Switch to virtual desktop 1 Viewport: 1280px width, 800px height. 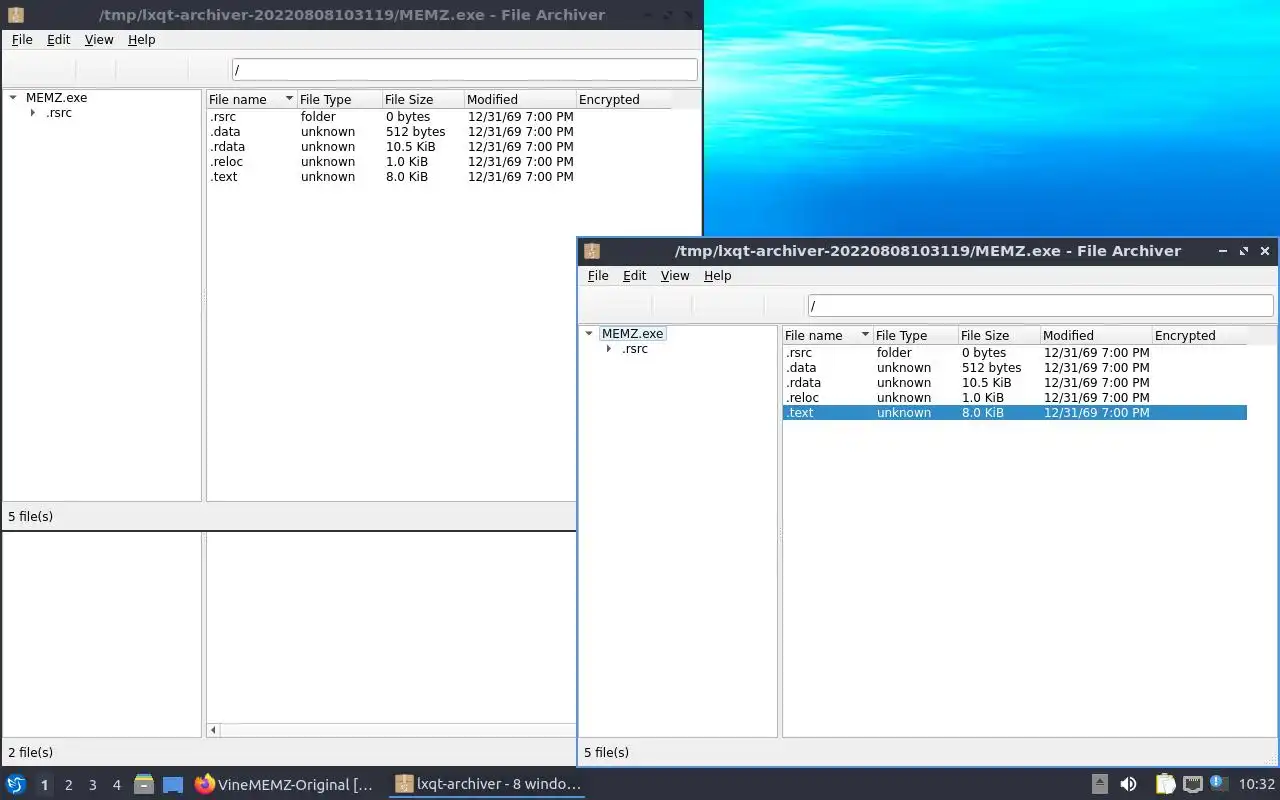44,785
